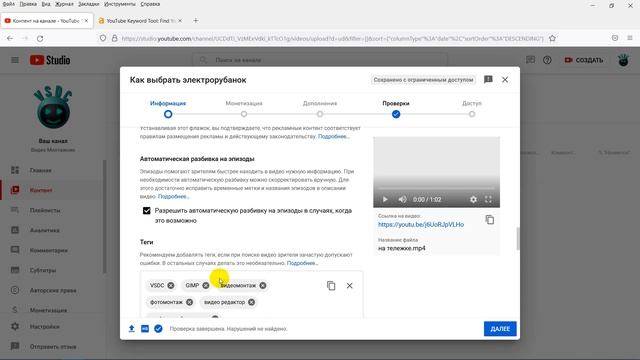Go back in browser history
The height and width of the screenshot is (360, 640).
coord(10,38)
